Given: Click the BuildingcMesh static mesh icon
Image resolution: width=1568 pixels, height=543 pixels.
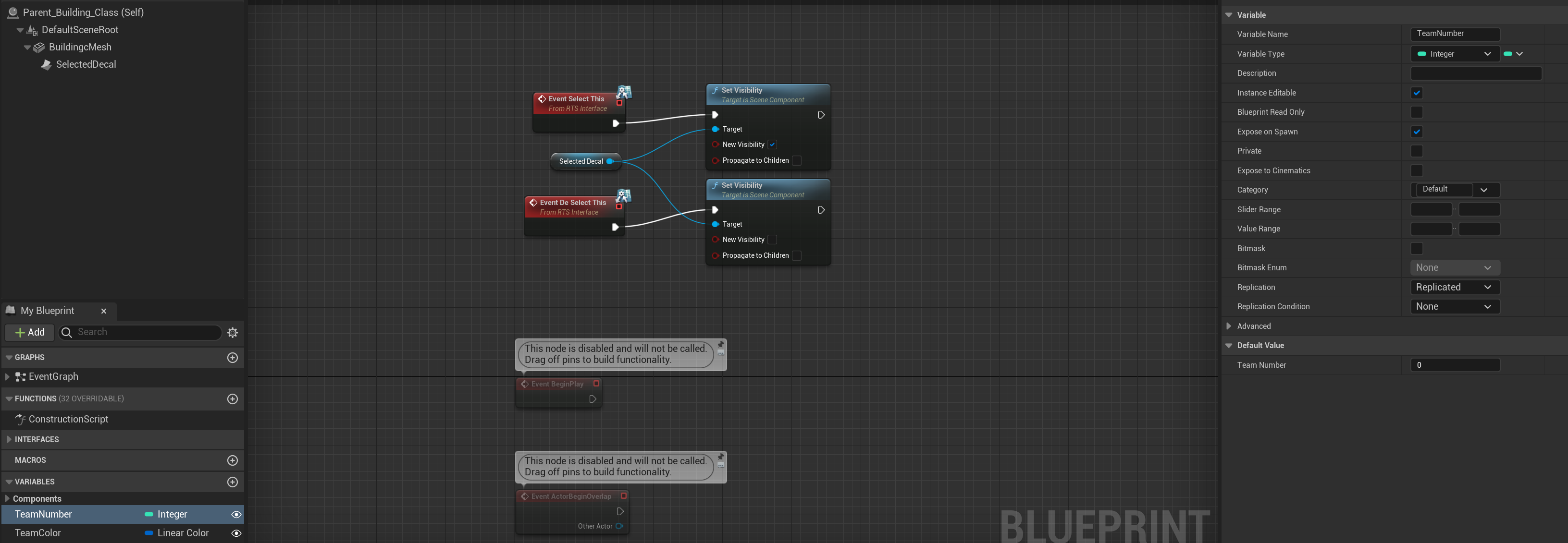Looking at the screenshot, I should [39, 48].
